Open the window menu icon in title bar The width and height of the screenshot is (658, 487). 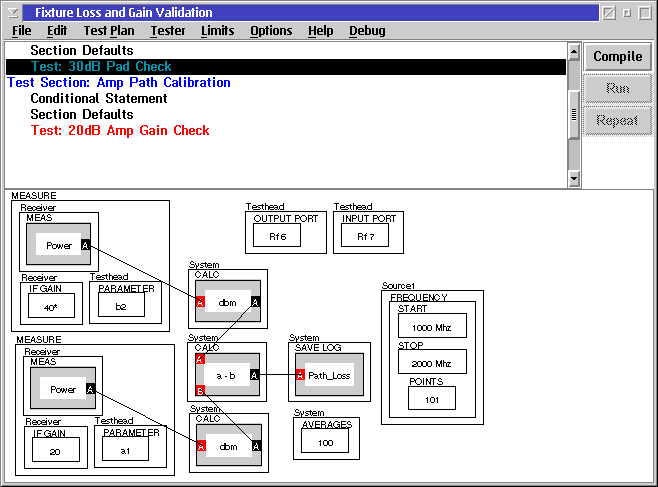pos(13,13)
